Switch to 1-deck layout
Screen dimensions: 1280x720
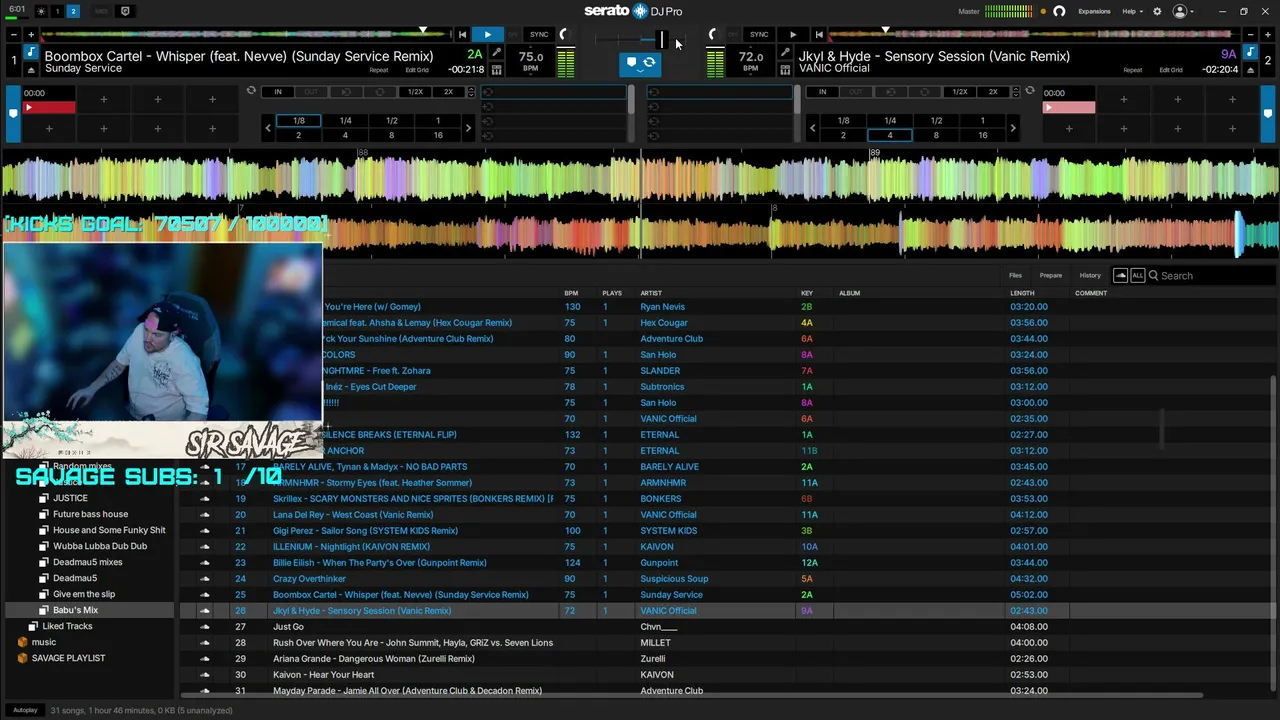[57, 11]
